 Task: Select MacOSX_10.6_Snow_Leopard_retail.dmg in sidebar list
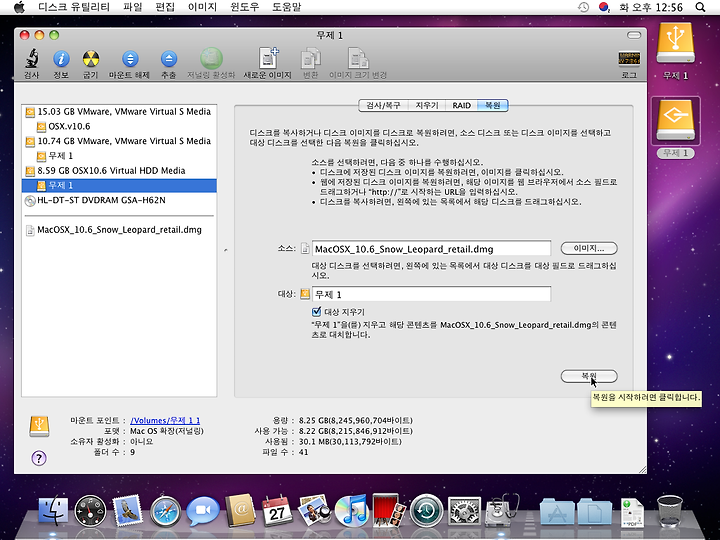[x=119, y=230]
